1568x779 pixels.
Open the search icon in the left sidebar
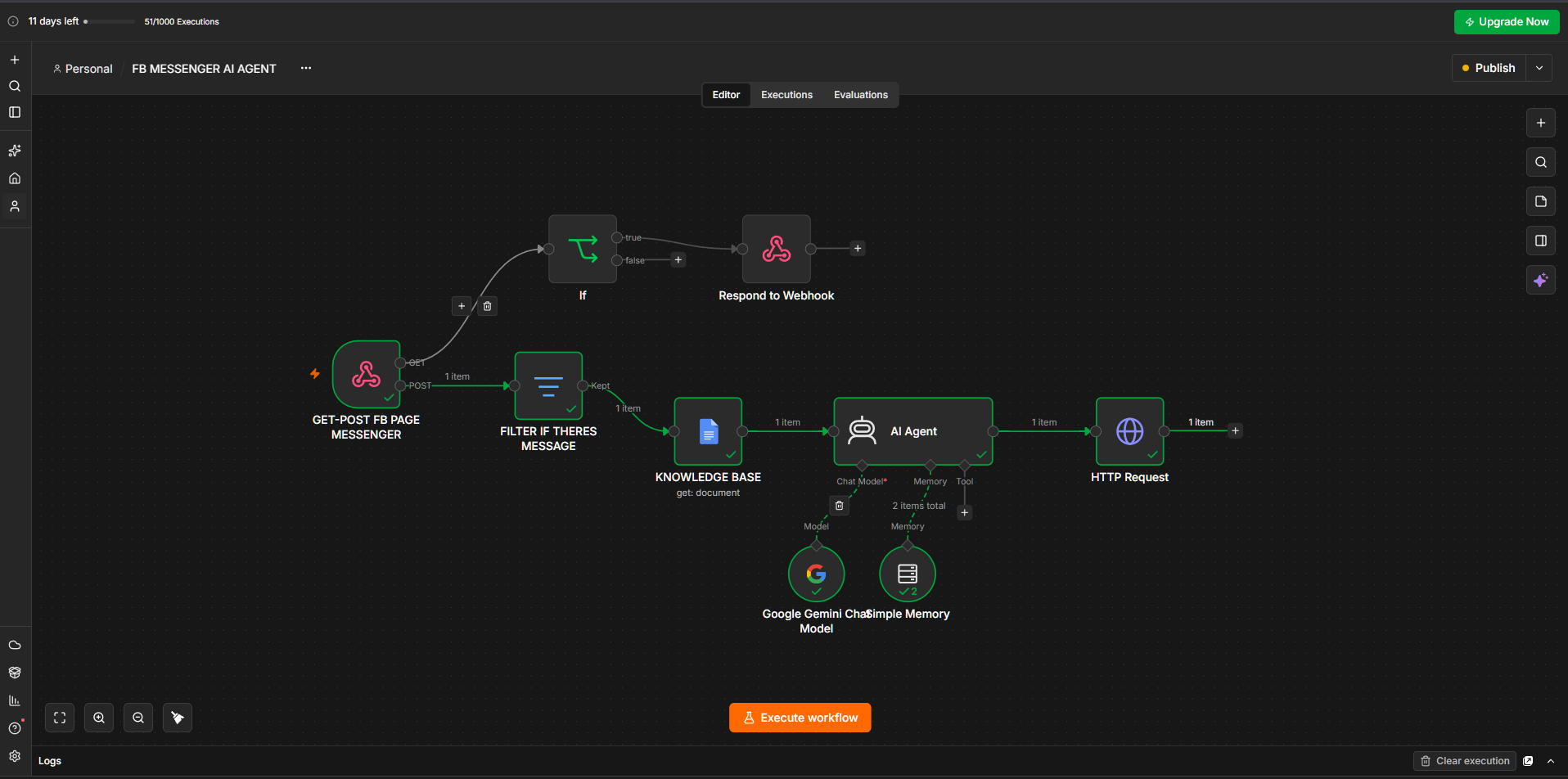tap(15, 86)
